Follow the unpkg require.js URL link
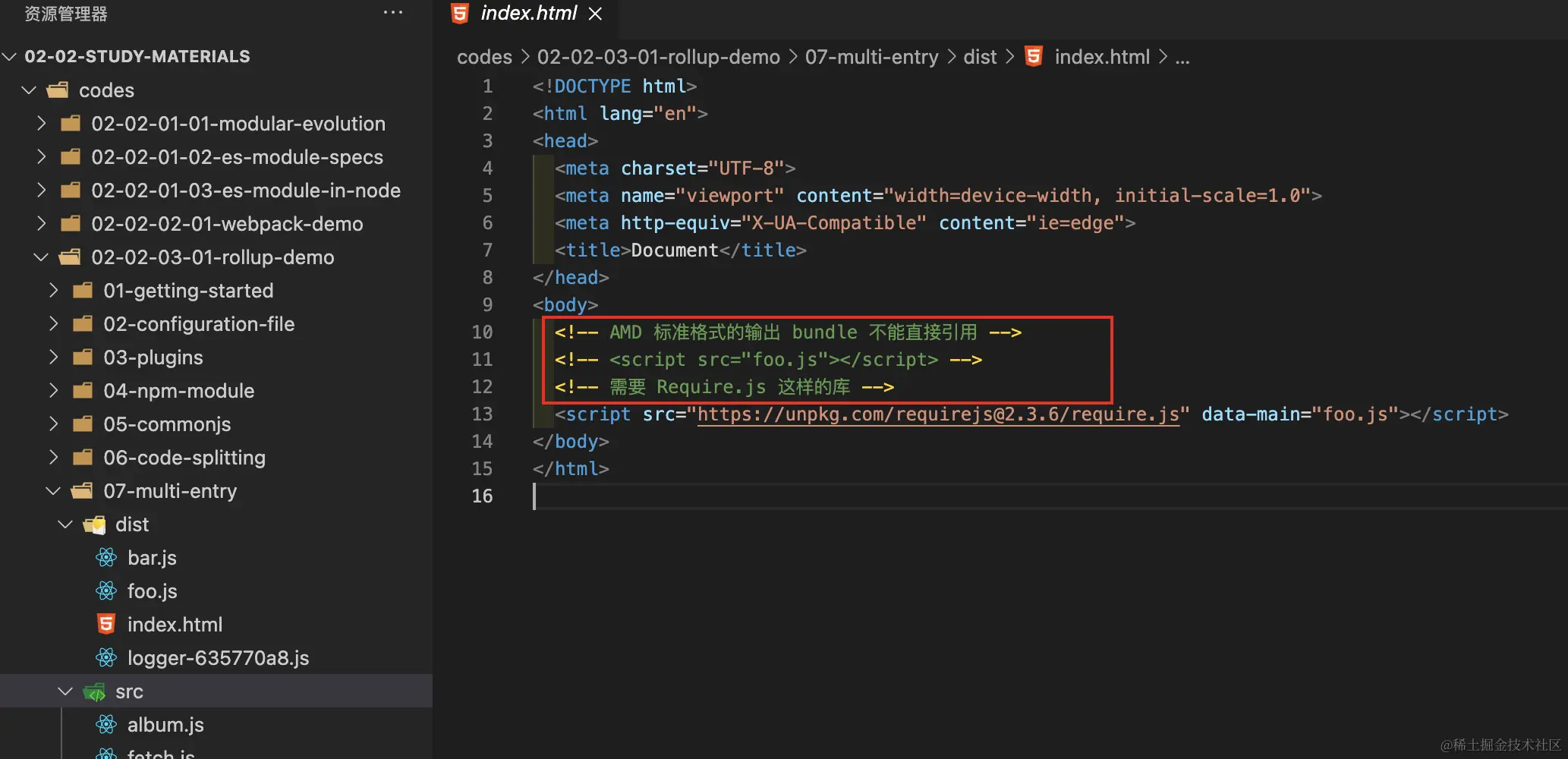Screen dimensions: 1568x759 pyautogui.click(x=938, y=414)
